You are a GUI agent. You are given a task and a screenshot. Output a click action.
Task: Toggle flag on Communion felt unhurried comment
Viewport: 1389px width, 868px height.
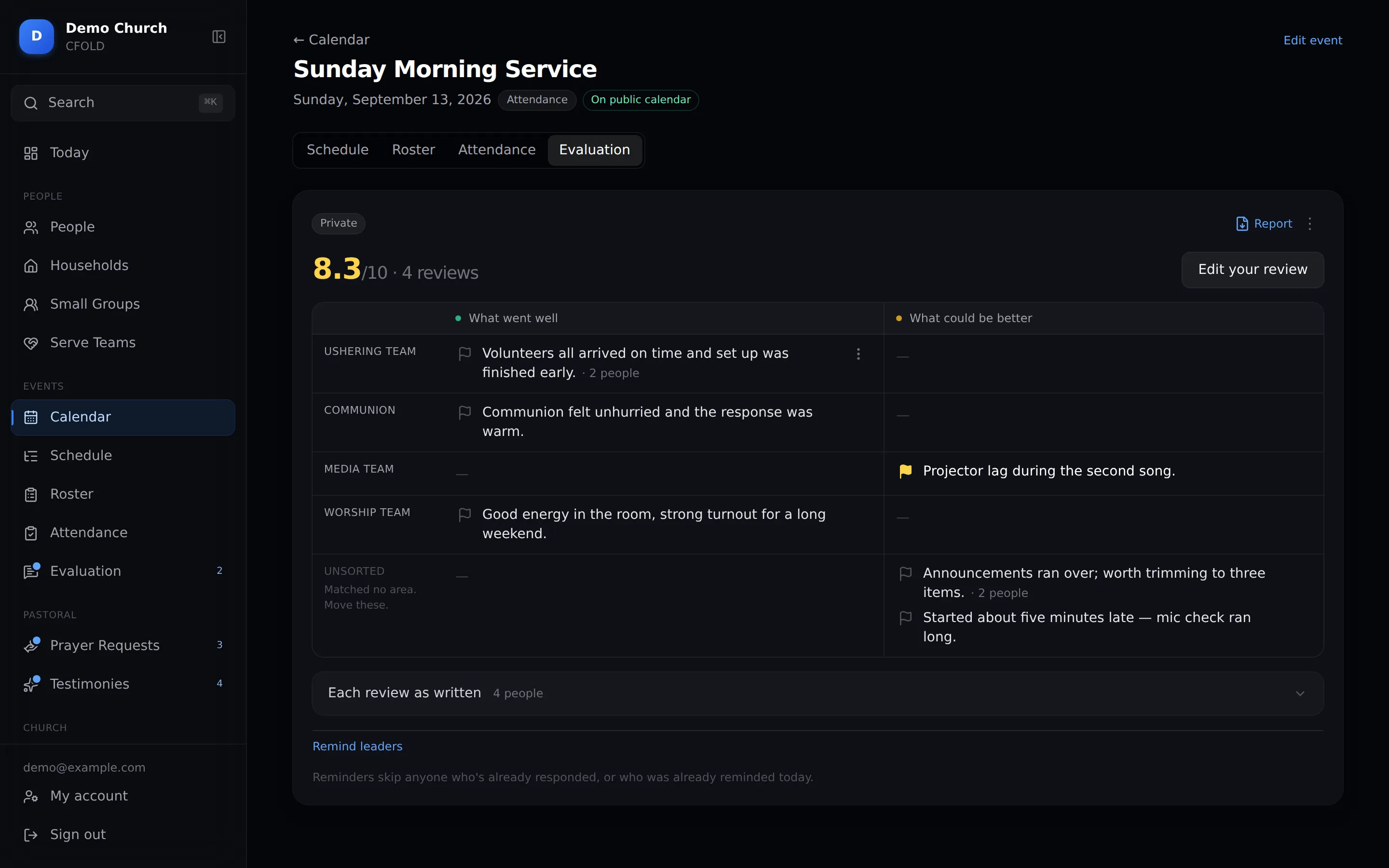[465, 413]
